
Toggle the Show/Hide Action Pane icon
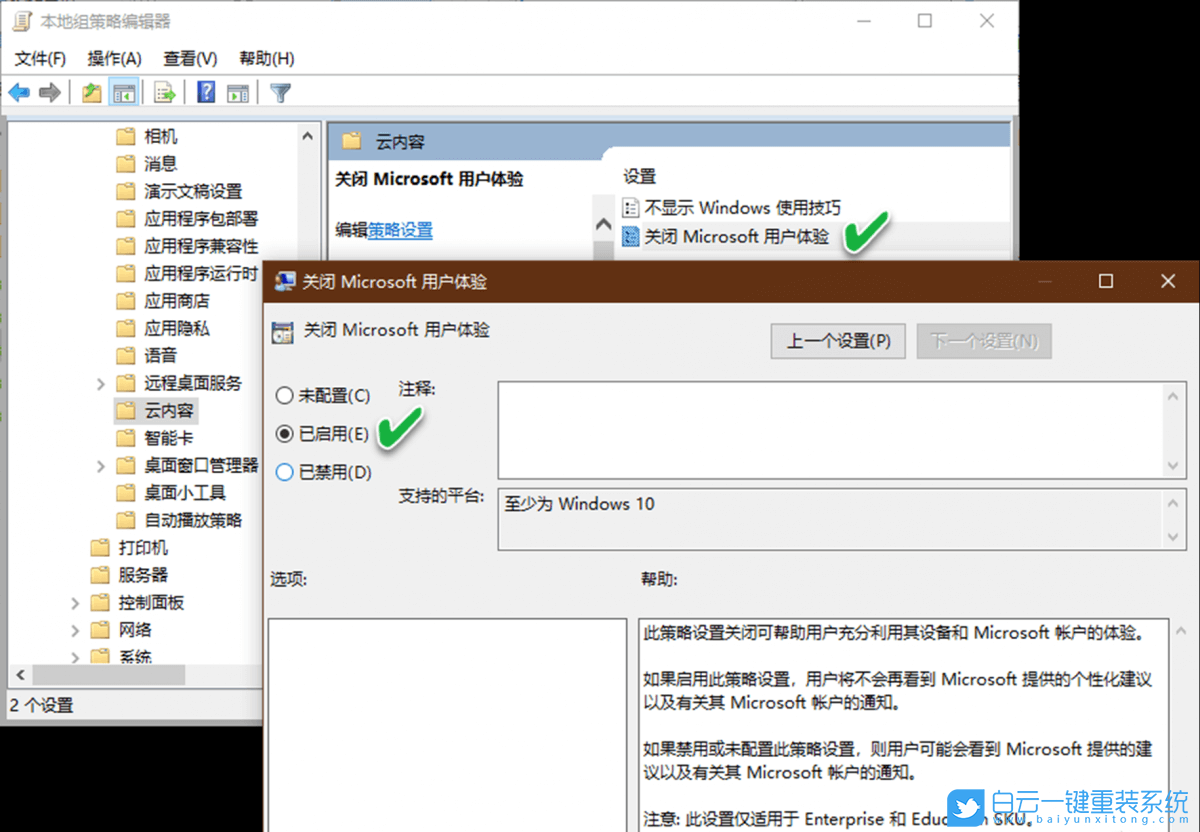[238, 92]
